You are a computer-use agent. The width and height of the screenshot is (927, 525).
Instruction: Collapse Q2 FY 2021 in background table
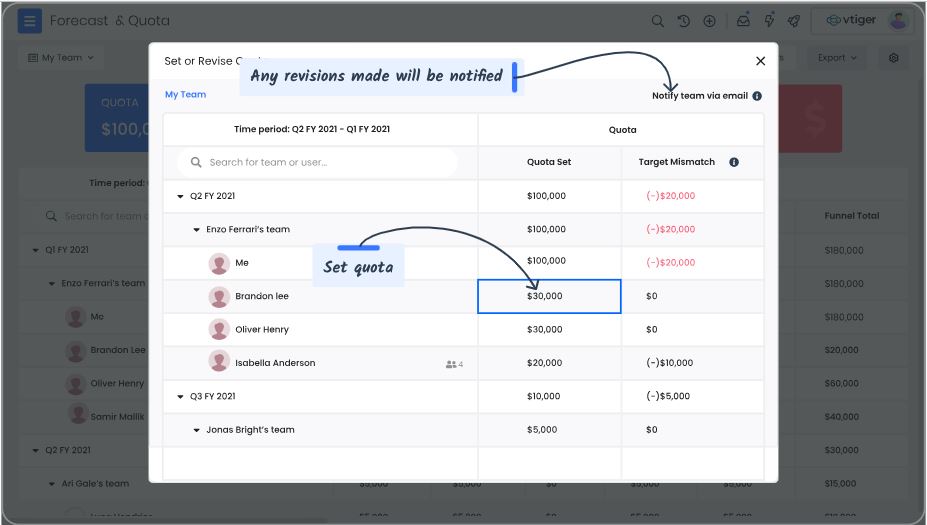tap(35, 451)
